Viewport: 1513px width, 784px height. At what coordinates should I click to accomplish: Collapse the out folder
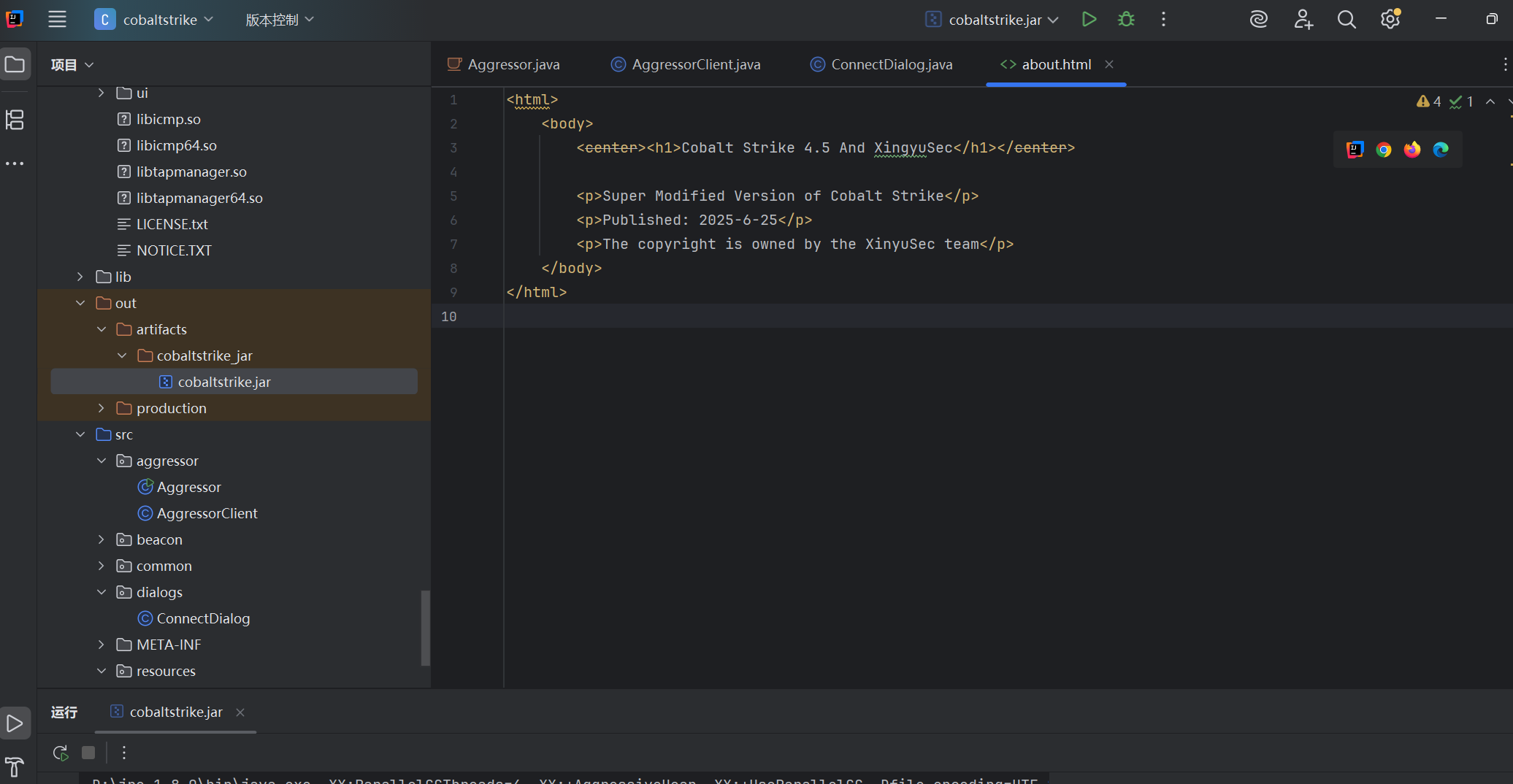click(80, 303)
